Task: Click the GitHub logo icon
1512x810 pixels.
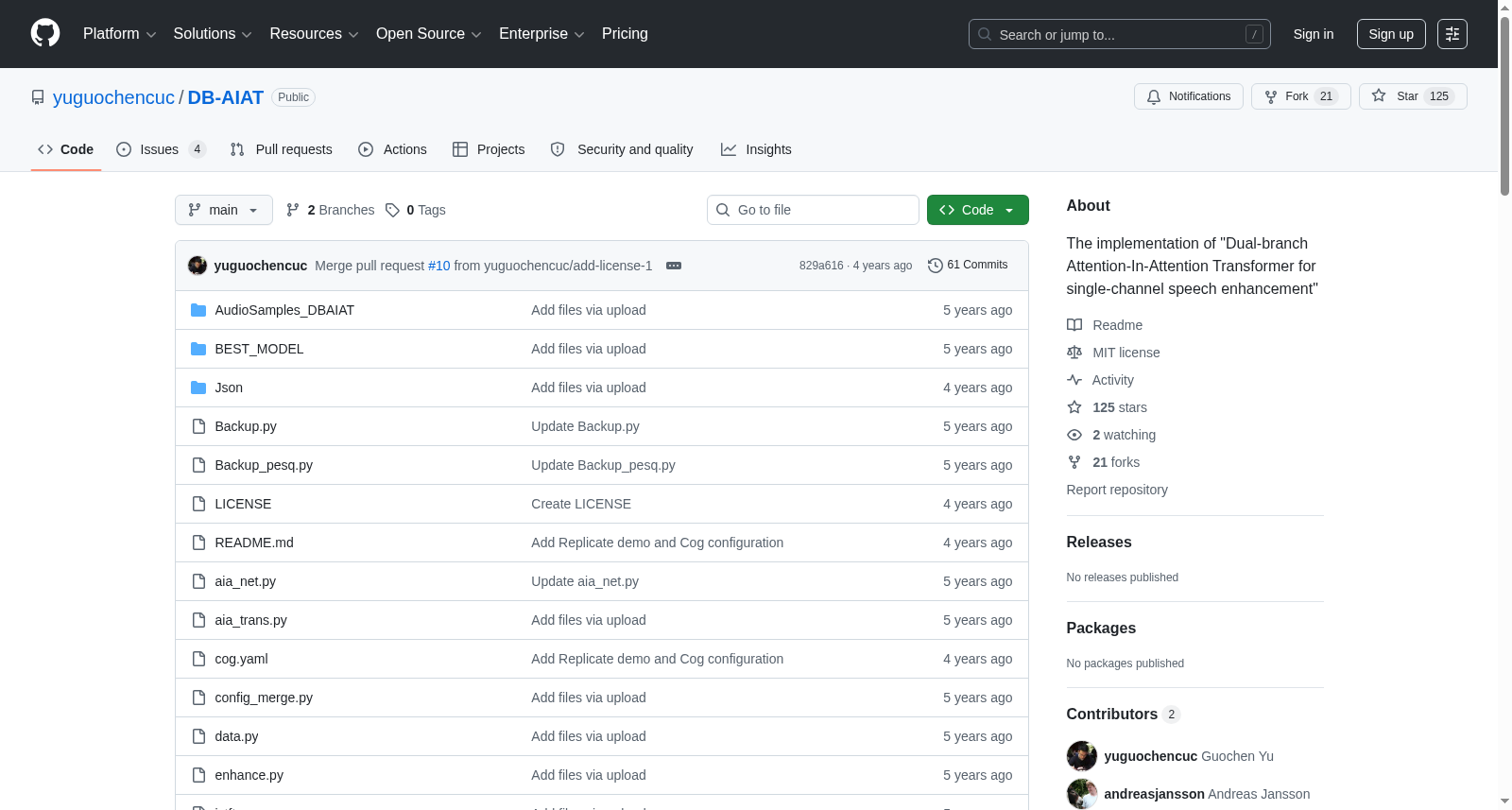Action: coord(45,33)
